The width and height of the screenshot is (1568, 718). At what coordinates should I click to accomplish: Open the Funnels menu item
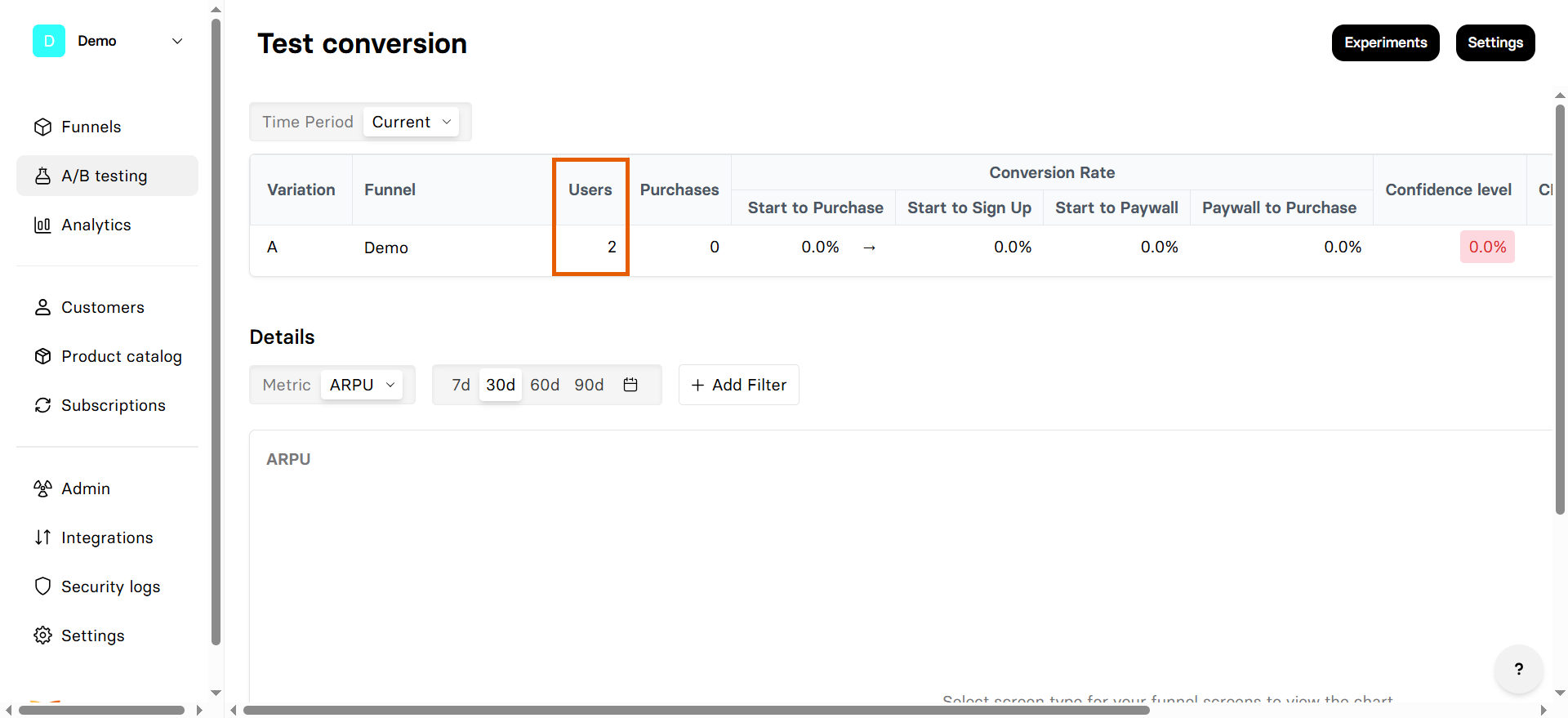click(107, 127)
